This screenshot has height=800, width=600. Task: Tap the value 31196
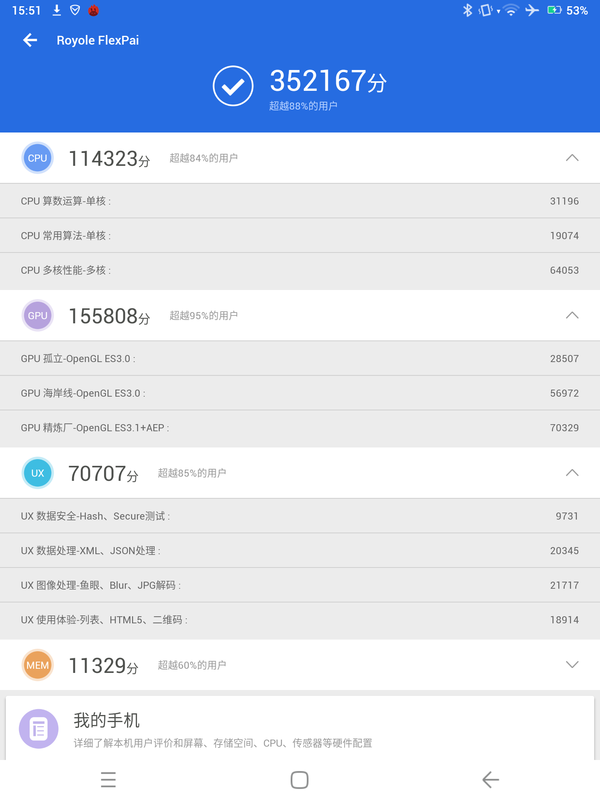[564, 201]
